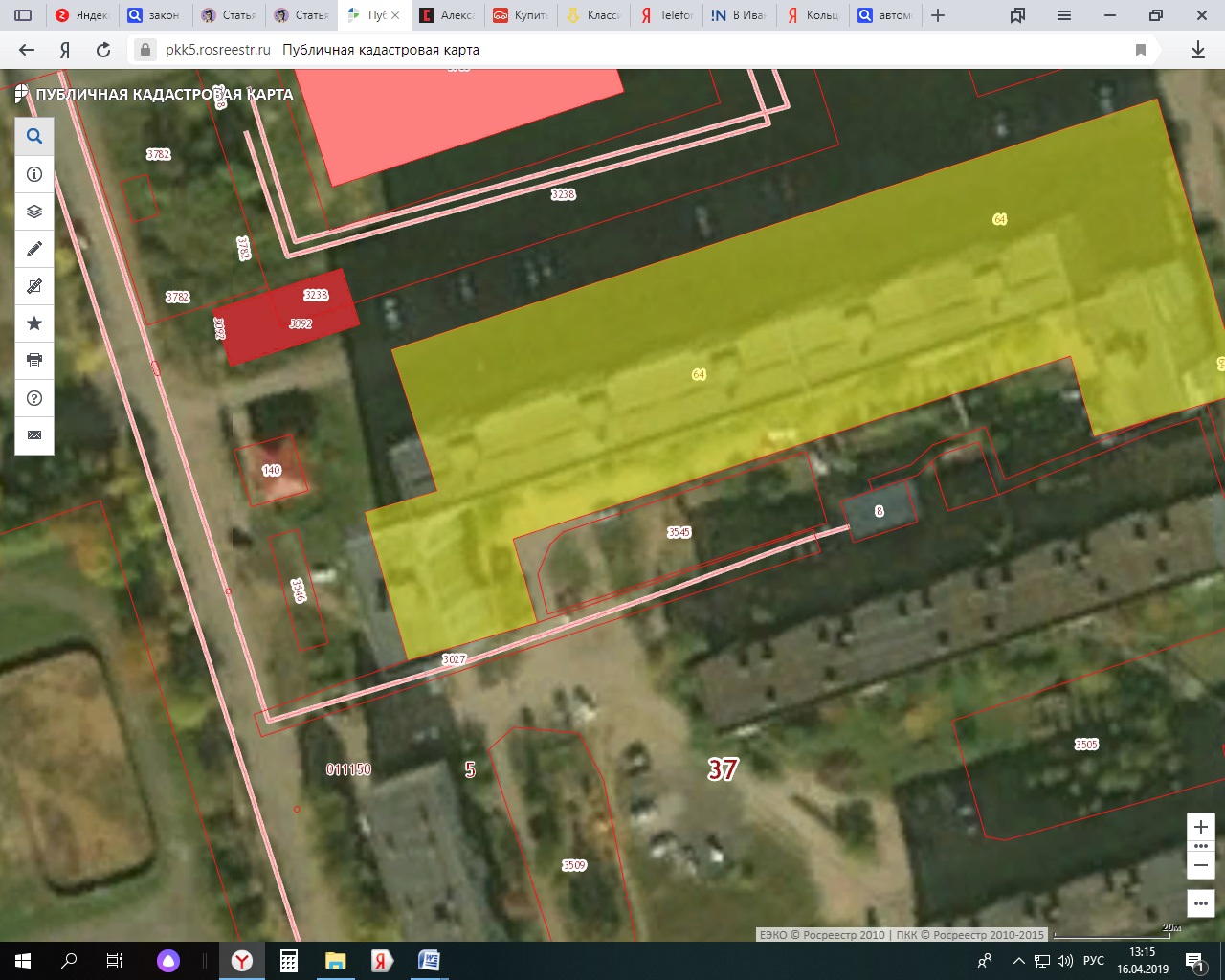1225x980 pixels.
Task: Go back to previous page
Action: click(x=27, y=50)
